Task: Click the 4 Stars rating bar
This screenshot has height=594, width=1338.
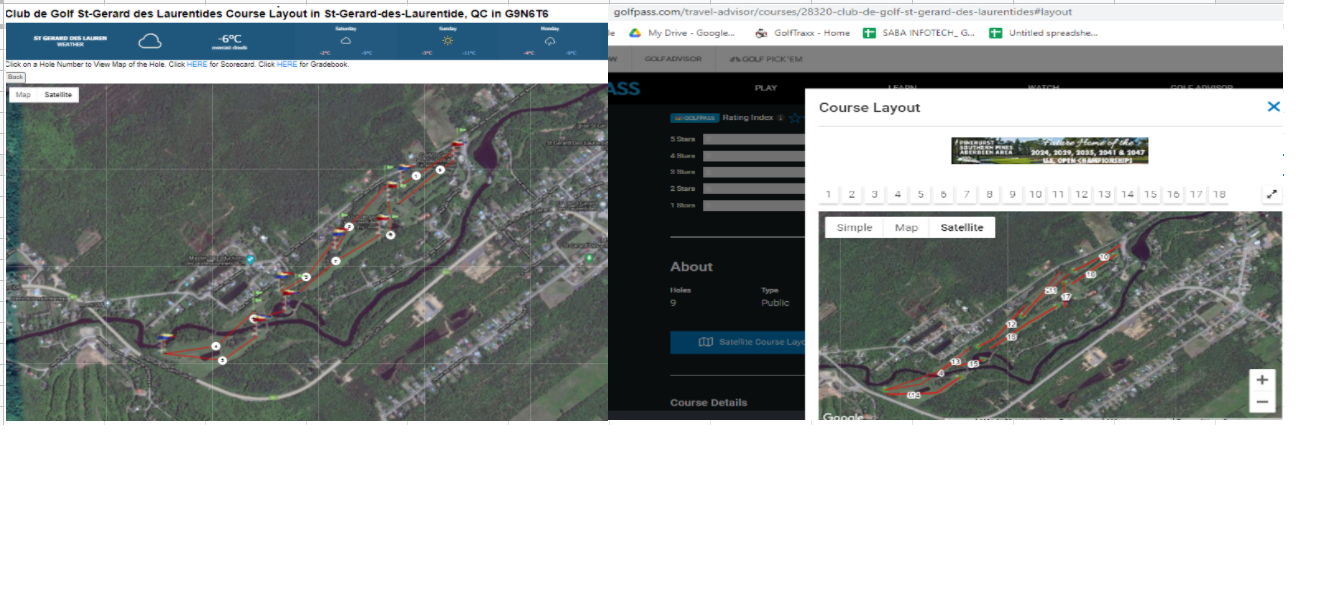Action: (754, 156)
